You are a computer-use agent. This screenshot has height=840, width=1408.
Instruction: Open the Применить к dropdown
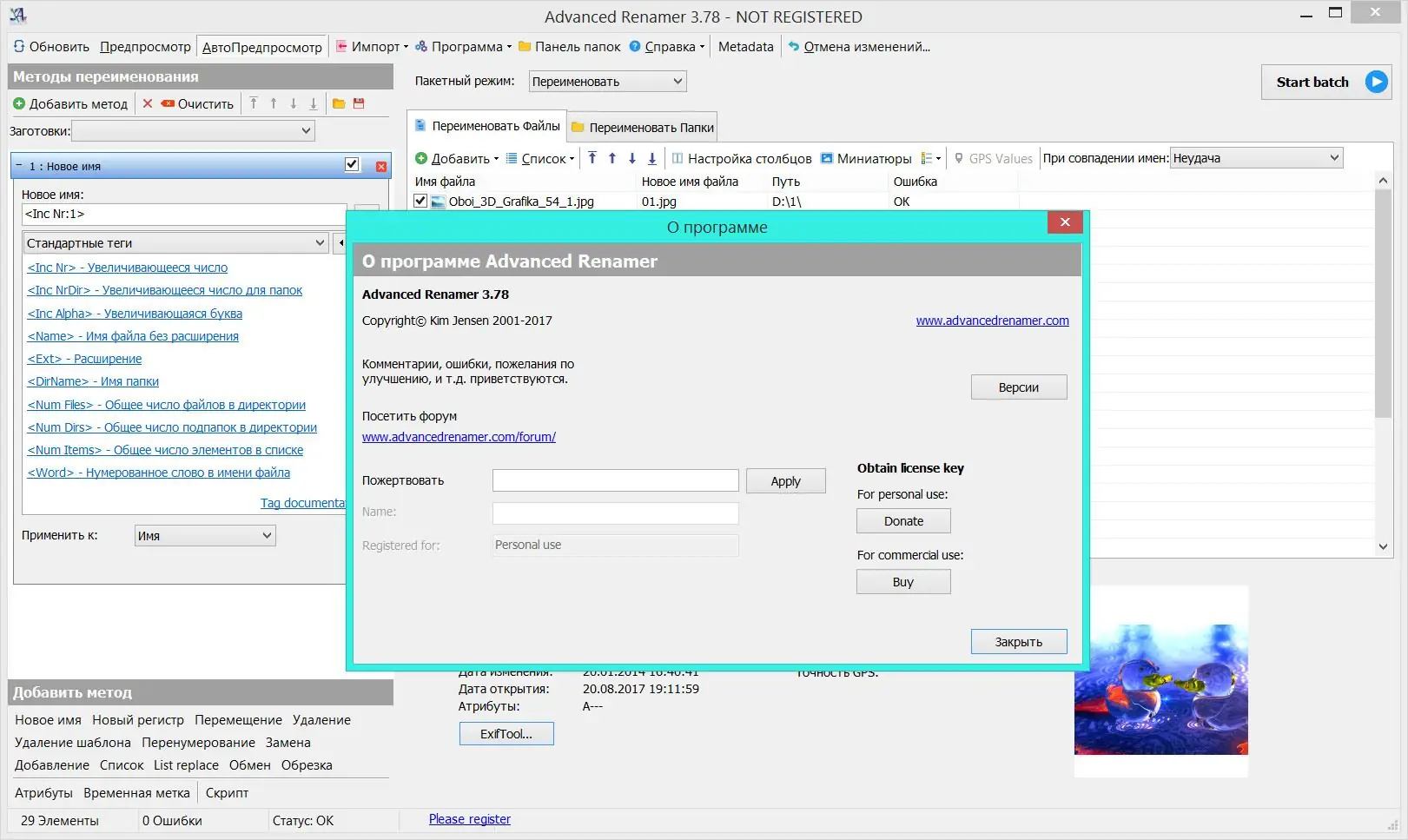point(205,536)
